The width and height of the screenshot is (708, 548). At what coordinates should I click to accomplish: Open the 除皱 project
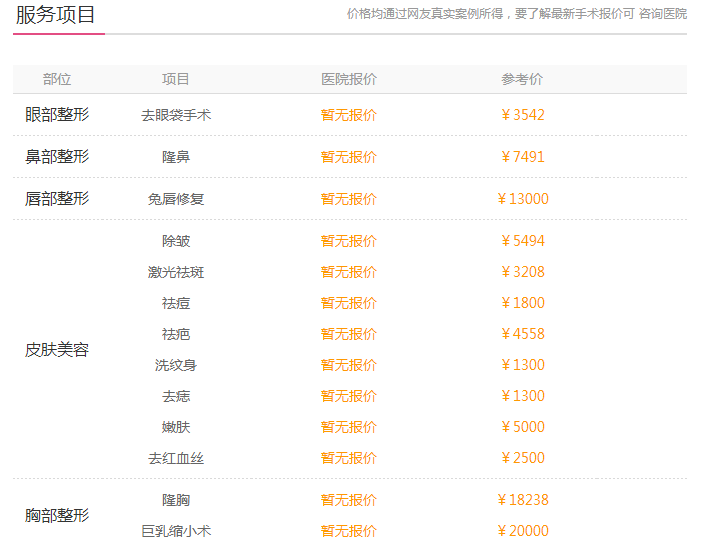[176, 241]
